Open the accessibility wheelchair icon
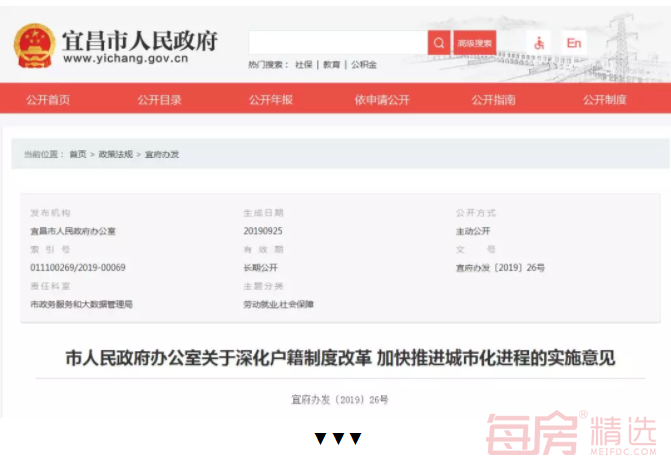Image resolution: width=671 pixels, height=470 pixels. (539, 43)
